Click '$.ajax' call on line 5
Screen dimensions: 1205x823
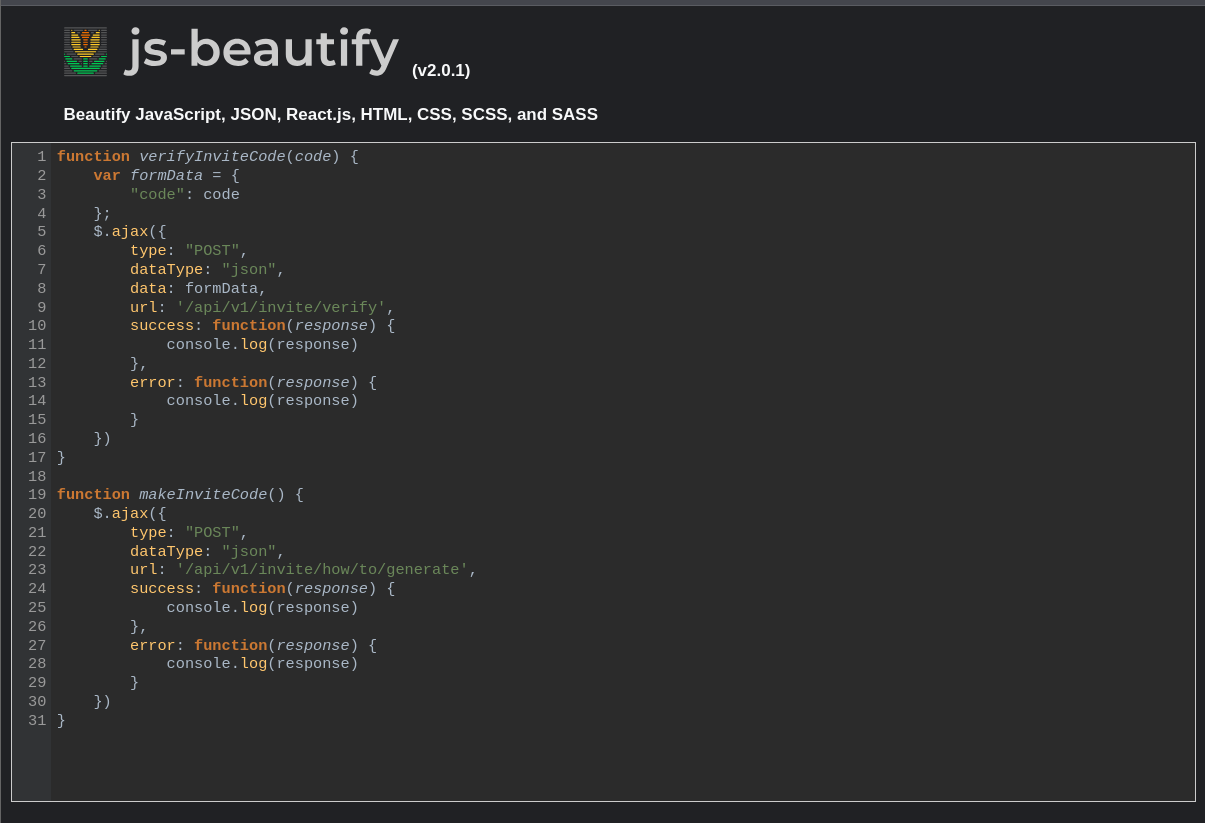click(121, 232)
